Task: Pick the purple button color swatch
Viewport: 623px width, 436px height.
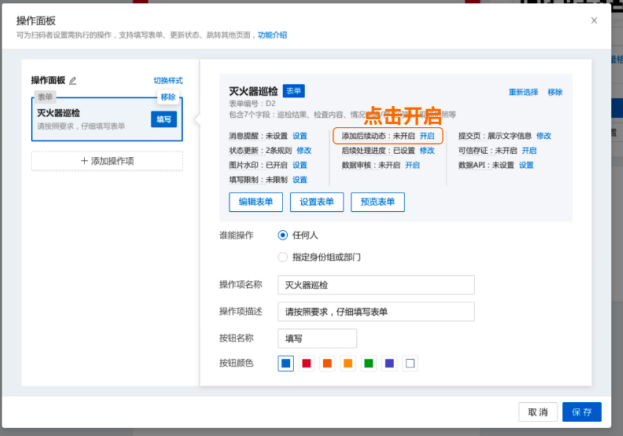Action: (389, 363)
